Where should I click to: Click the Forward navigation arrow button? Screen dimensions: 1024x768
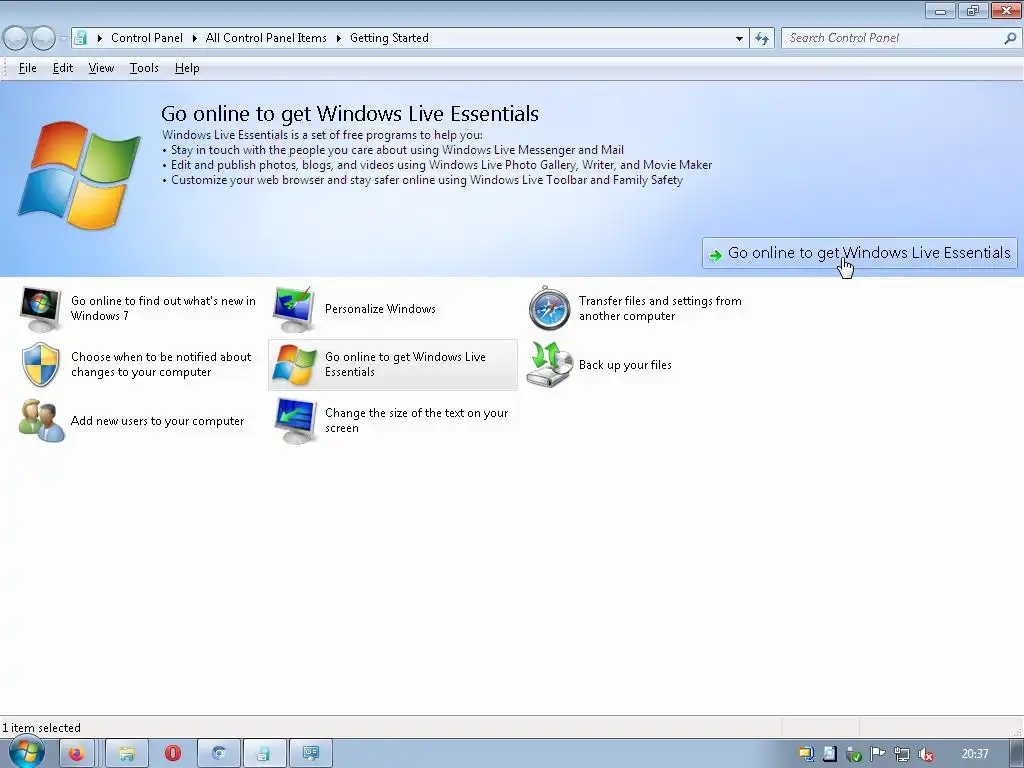coord(43,38)
